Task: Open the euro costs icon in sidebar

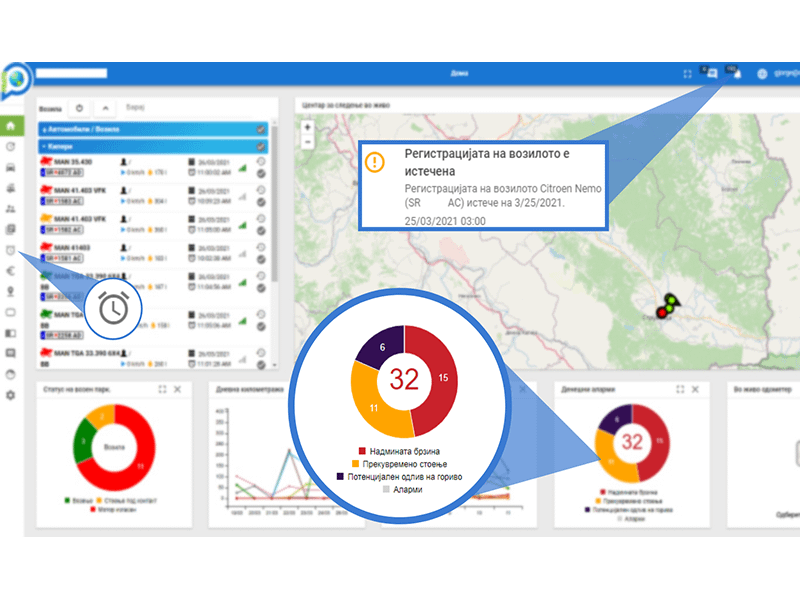Action: pos(11,270)
